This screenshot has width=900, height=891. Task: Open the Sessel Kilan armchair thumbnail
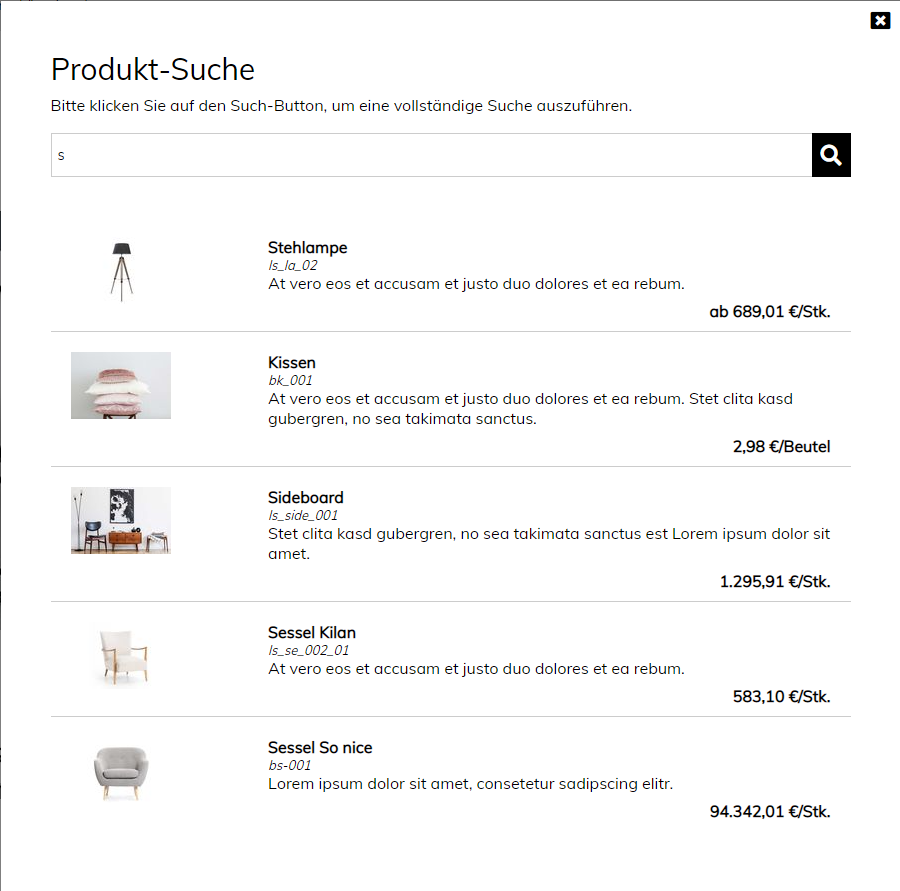(121, 657)
